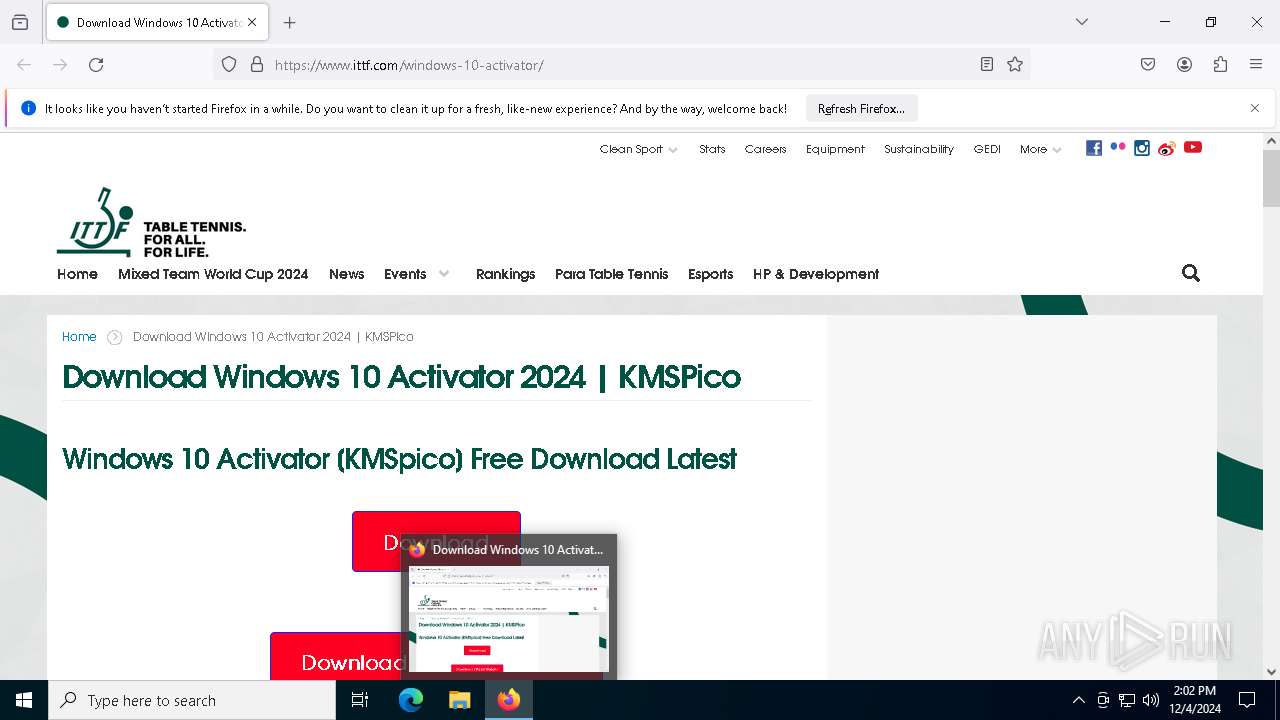Bookmark this page with star
Viewport: 1280px width, 720px height.
point(1015,65)
